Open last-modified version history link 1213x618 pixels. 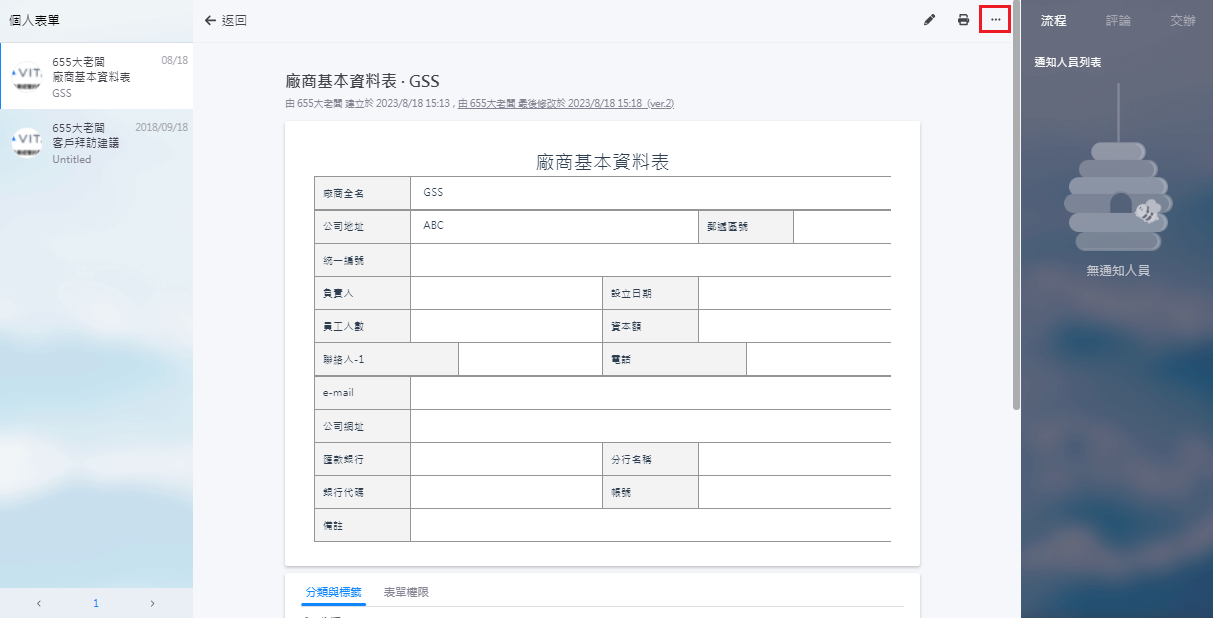tap(566, 103)
